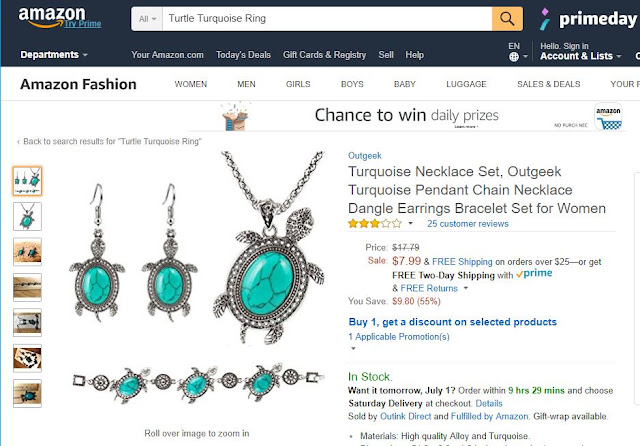The height and width of the screenshot is (446, 640).
Task: Click the Amazon shopping cart icon in banner
Action: [608, 117]
